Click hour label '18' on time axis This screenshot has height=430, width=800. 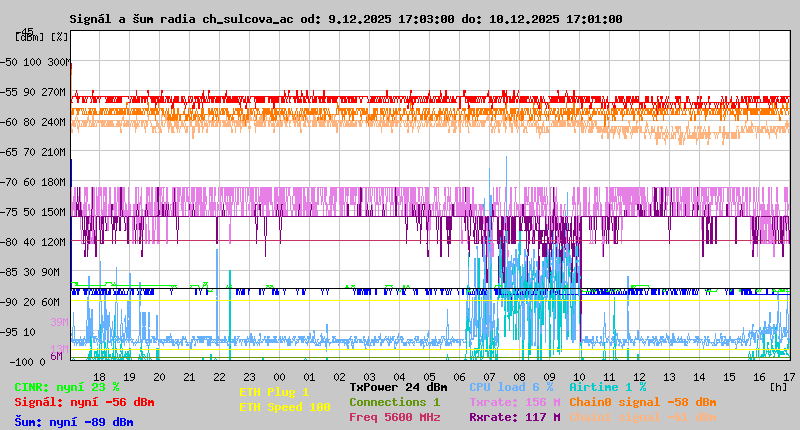[99, 377]
